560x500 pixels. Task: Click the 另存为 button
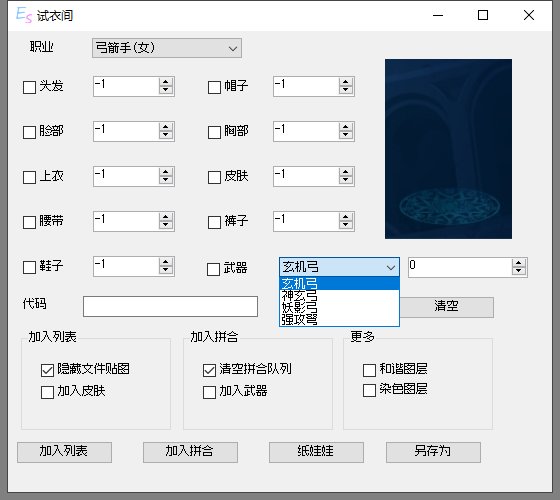(x=433, y=452)
